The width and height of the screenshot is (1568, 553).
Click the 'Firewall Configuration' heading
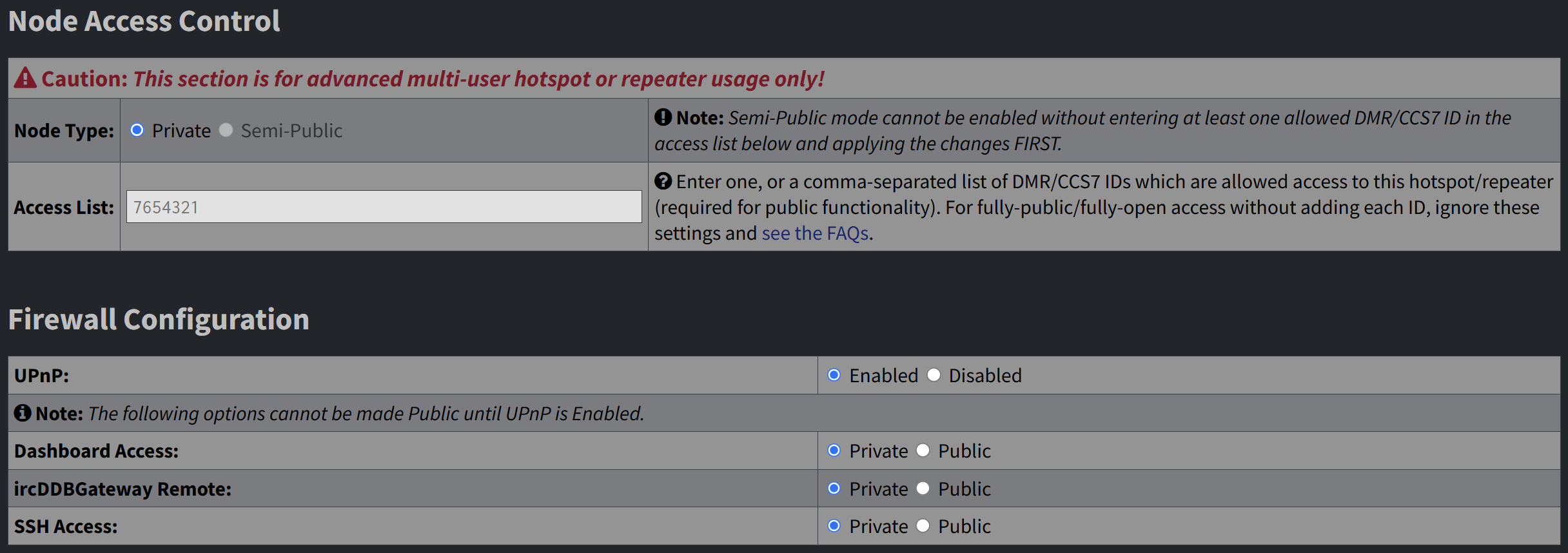click(159, 319)
